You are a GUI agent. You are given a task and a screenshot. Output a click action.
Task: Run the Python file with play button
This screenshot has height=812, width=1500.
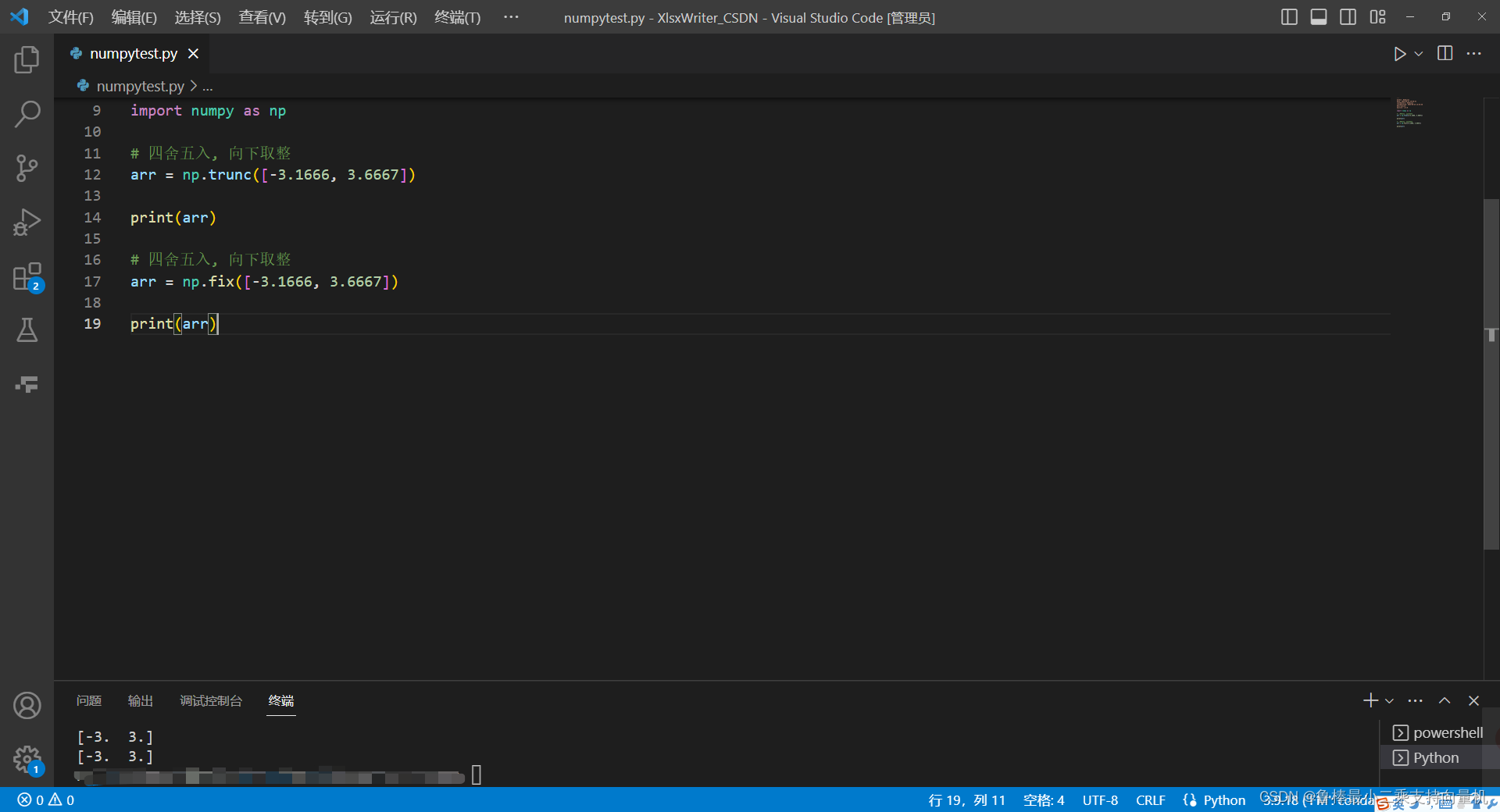coord(1399,54)
